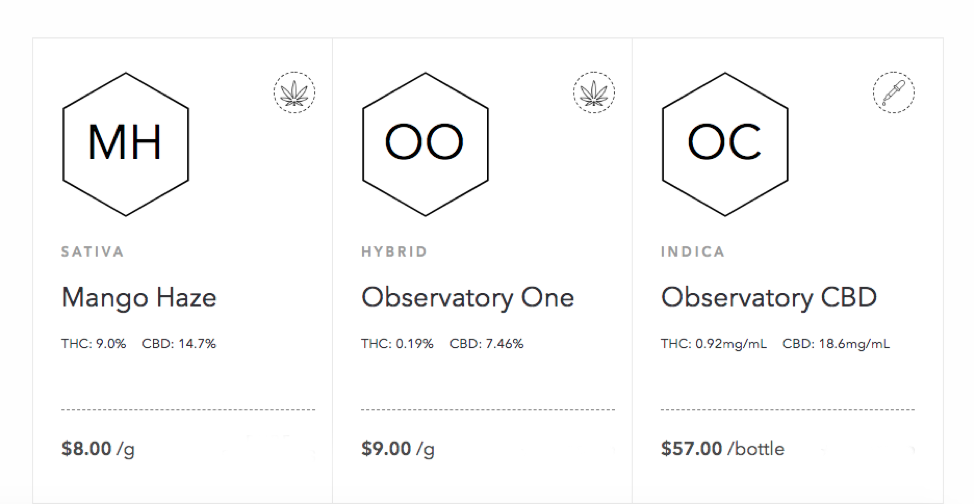
Task: Click Observatory One CBD 7.46% value
Action: pyautogui.click(x=486, y=344)
